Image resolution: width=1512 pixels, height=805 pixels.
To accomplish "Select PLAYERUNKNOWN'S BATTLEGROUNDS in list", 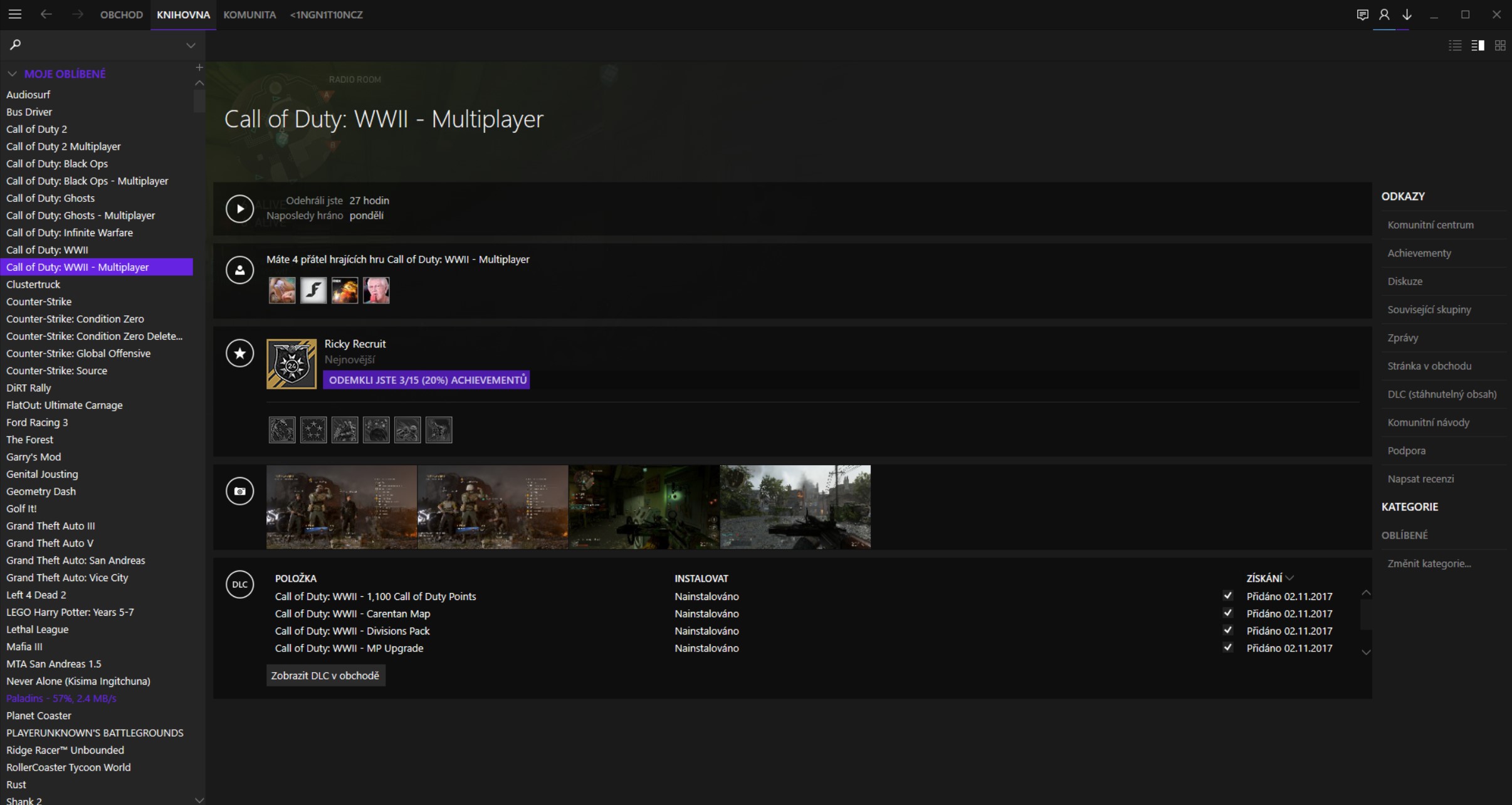I will (x=95, y=732).
